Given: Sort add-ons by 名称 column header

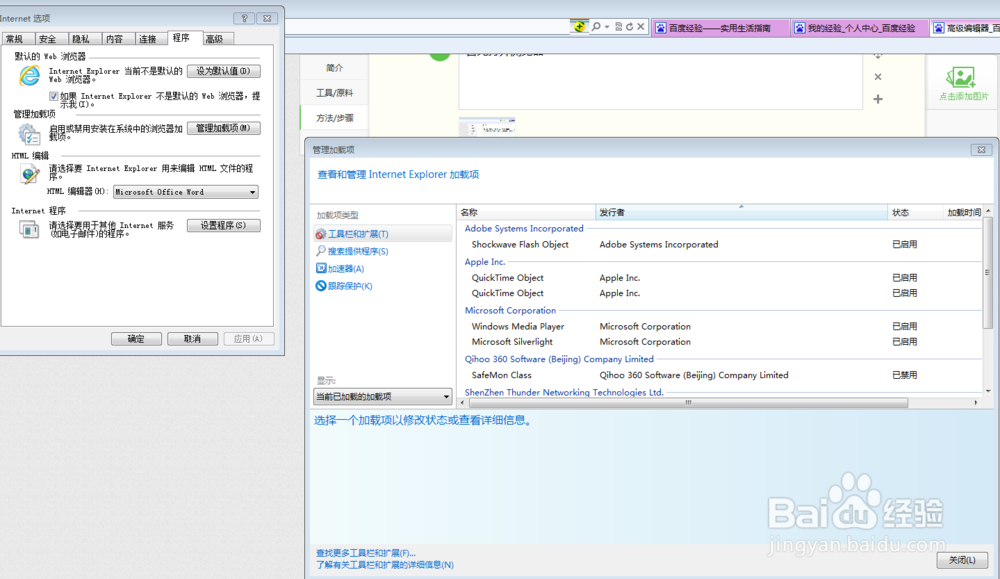Looking at the screenshot, I should point(526,212).
